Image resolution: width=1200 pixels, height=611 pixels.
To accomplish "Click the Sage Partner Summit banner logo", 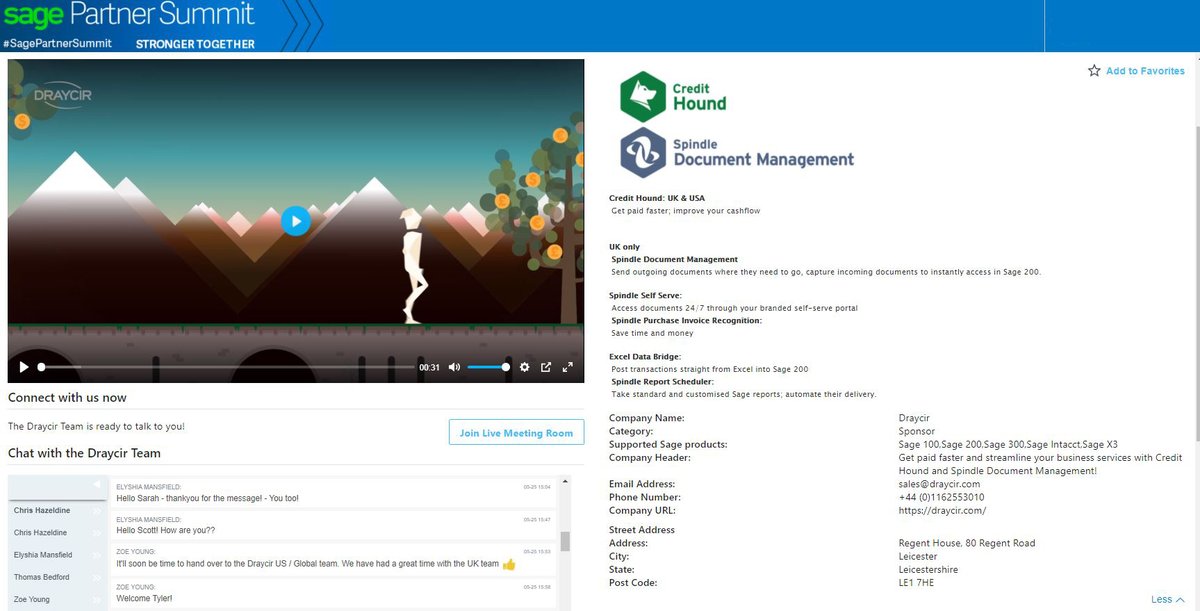I will (x=128, y=15).
